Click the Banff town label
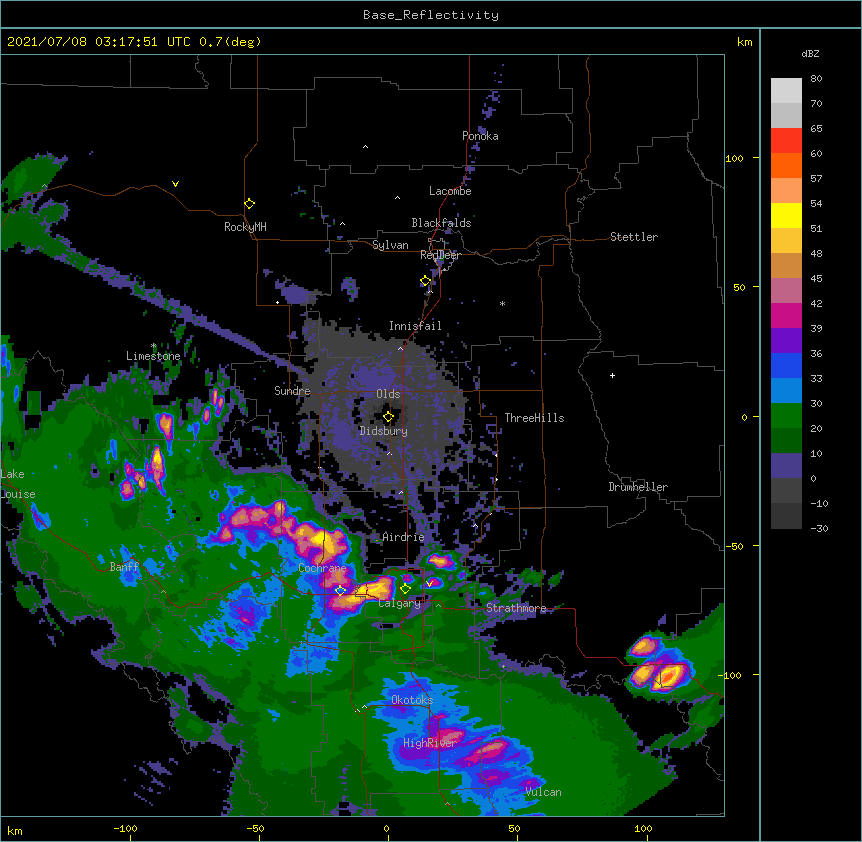 [124, 567]
